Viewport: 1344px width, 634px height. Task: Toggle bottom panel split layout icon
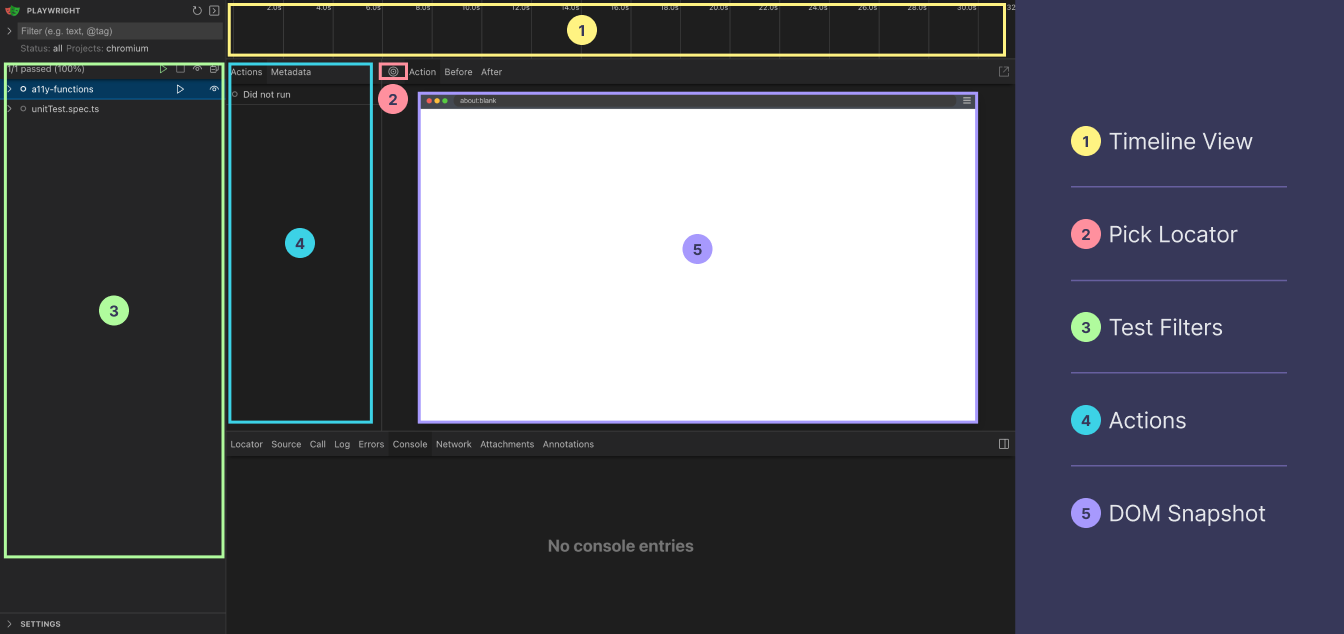[1004, 444]
